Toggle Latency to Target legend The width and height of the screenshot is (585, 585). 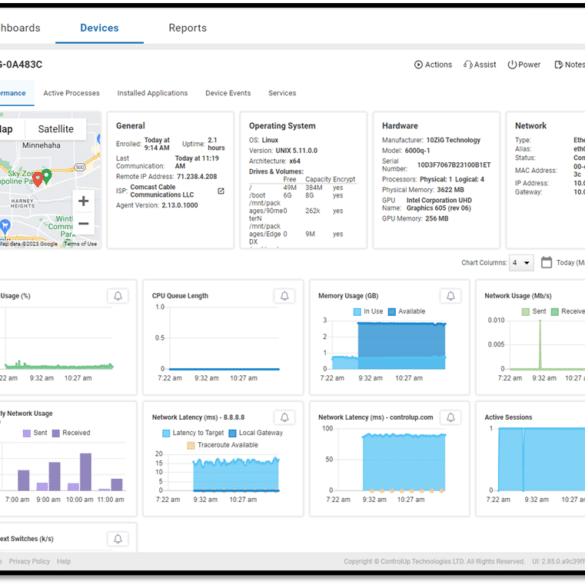[x=193, y=433]
